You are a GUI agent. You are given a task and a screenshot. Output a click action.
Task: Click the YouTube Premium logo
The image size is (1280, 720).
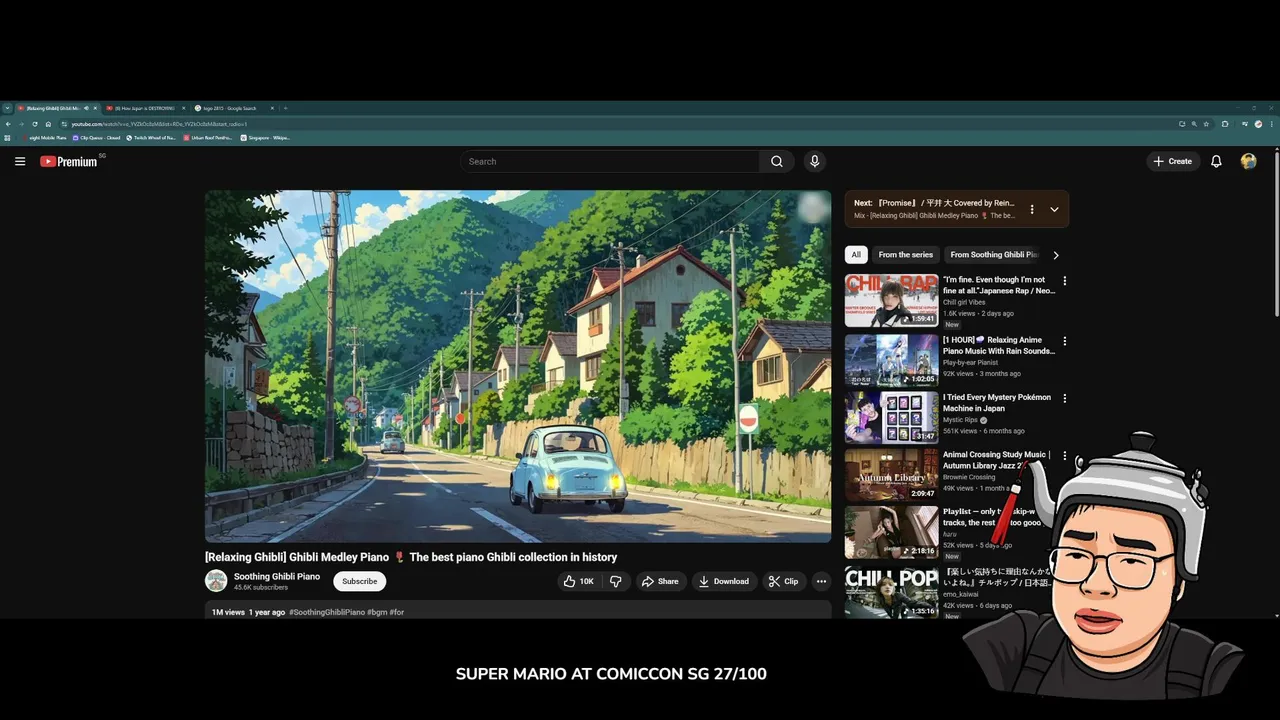coord(70,161)
